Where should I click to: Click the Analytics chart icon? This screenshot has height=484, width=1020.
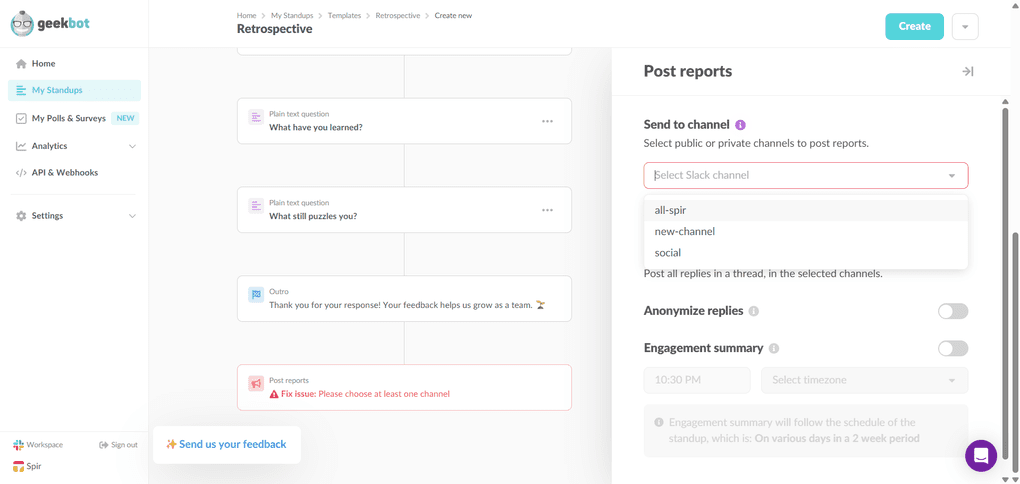click(x=21, y=146)
